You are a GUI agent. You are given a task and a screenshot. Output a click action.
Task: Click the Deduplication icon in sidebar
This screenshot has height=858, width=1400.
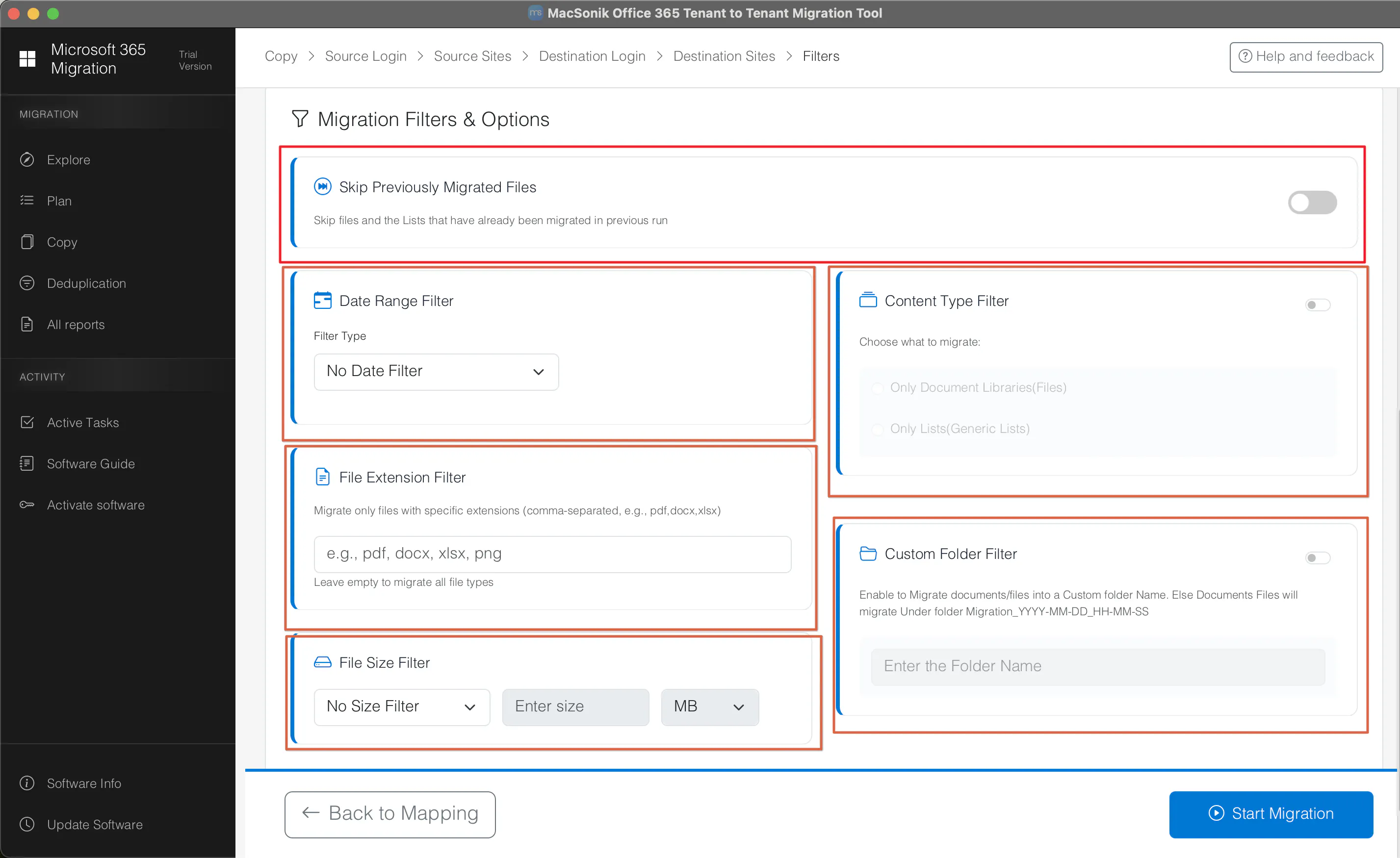click(26, 283)
